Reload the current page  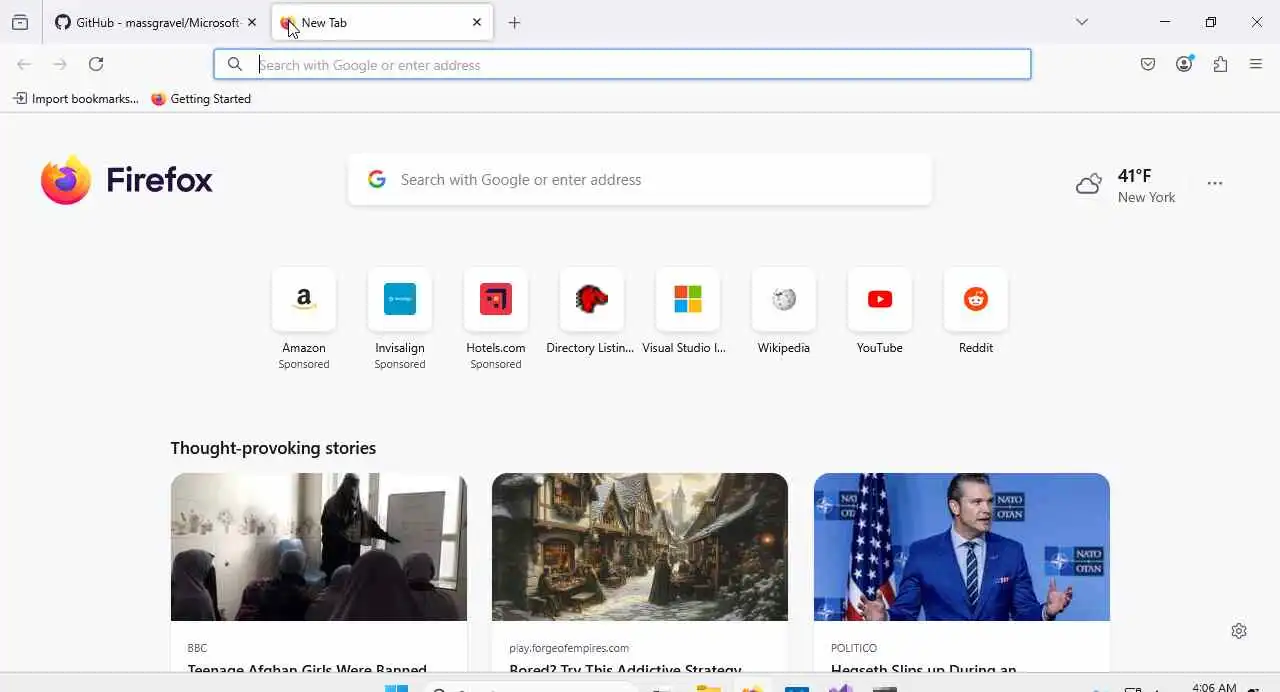point(96,64)
